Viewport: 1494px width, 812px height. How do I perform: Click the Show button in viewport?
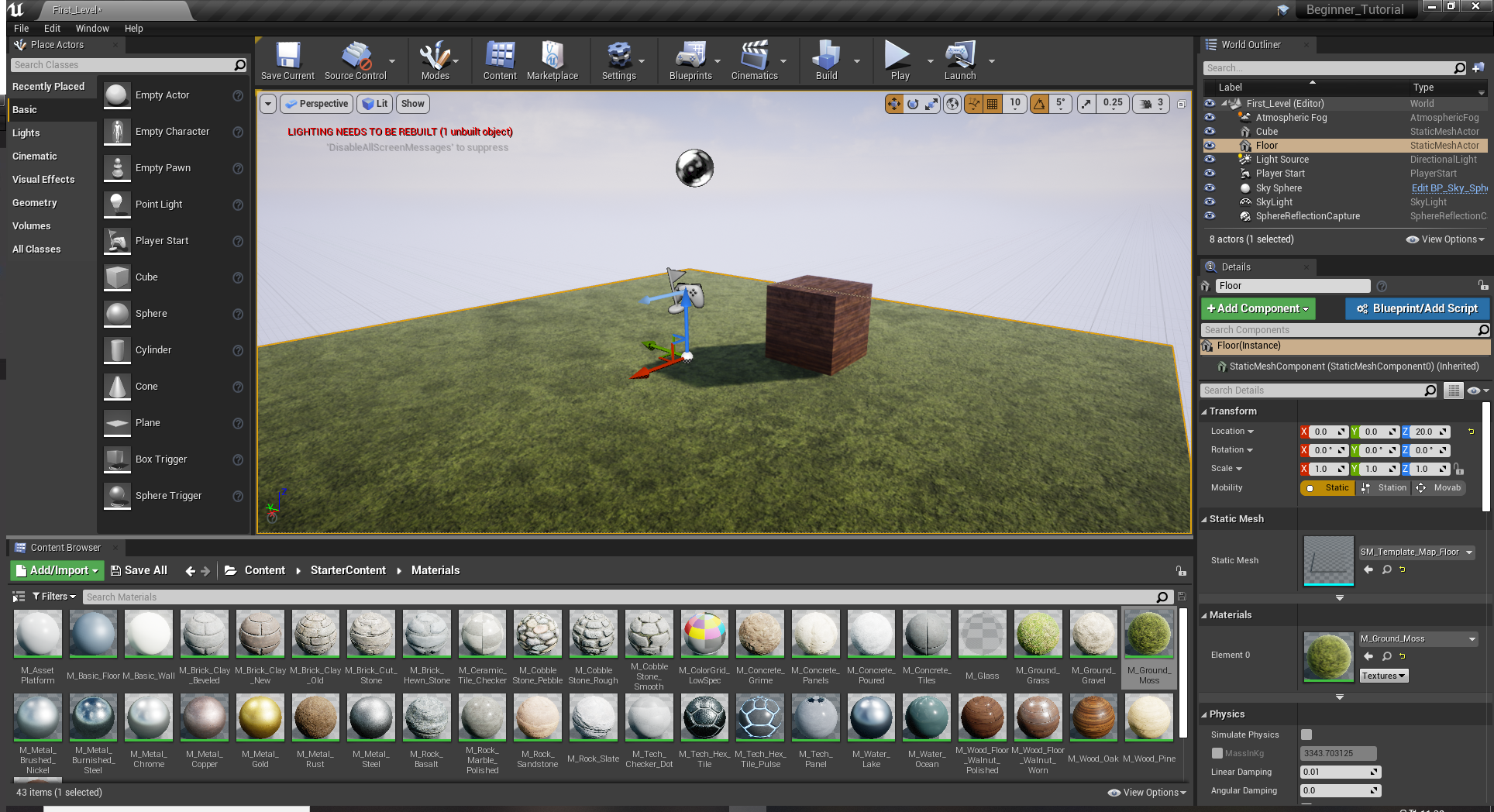point(413,104)
